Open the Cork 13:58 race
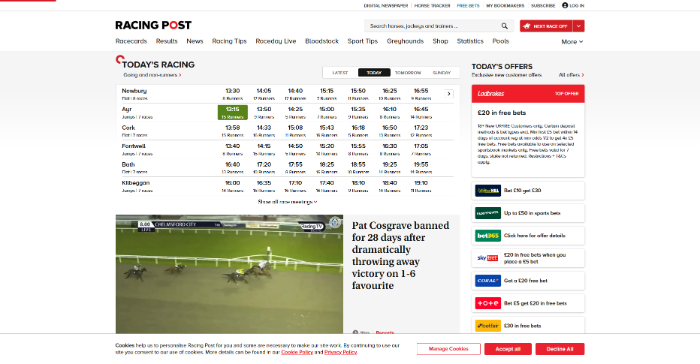700x364 pixels. pyautogui.click(x=233, y=130)
